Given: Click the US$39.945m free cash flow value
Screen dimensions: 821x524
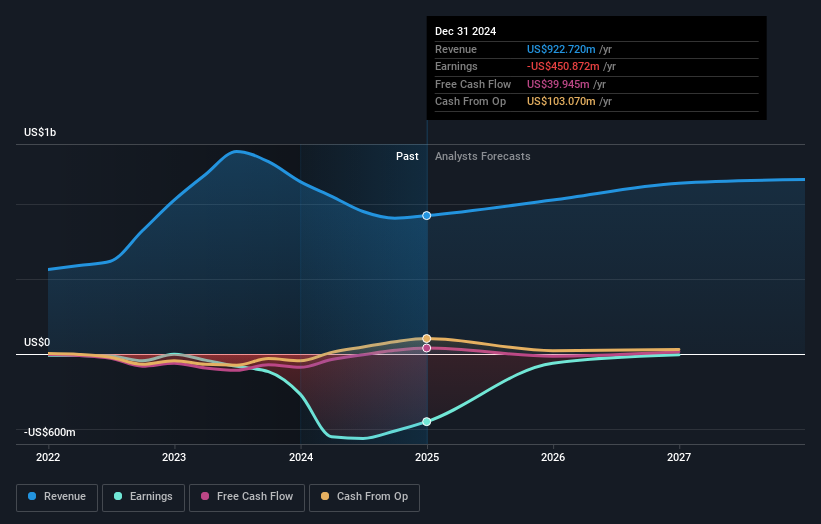Looking at the screenshot, I should [558, 84].
